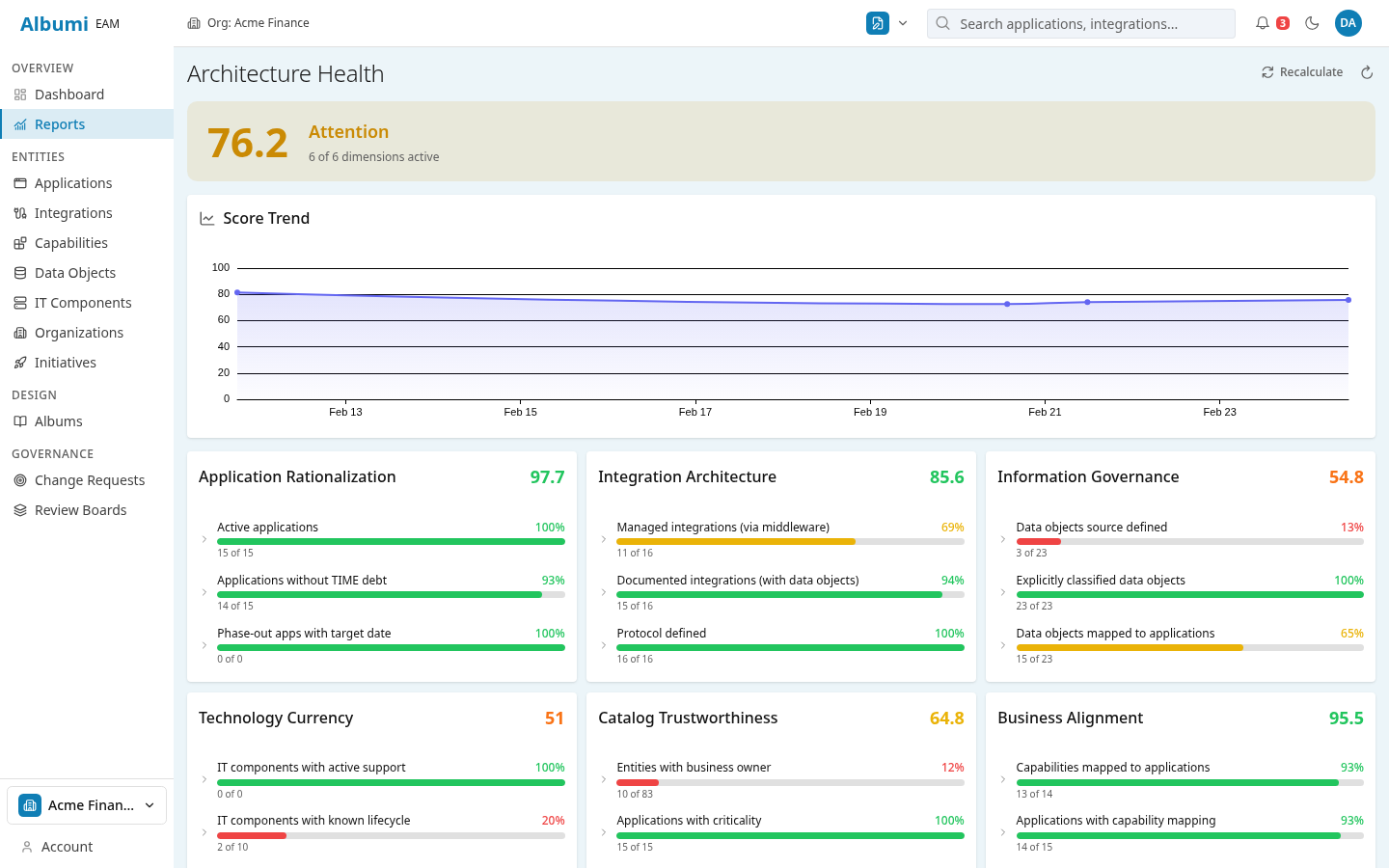Screen dimensions: 1389x868
Task: Click the Recalculate button
Action: (x=1301, y=71)
